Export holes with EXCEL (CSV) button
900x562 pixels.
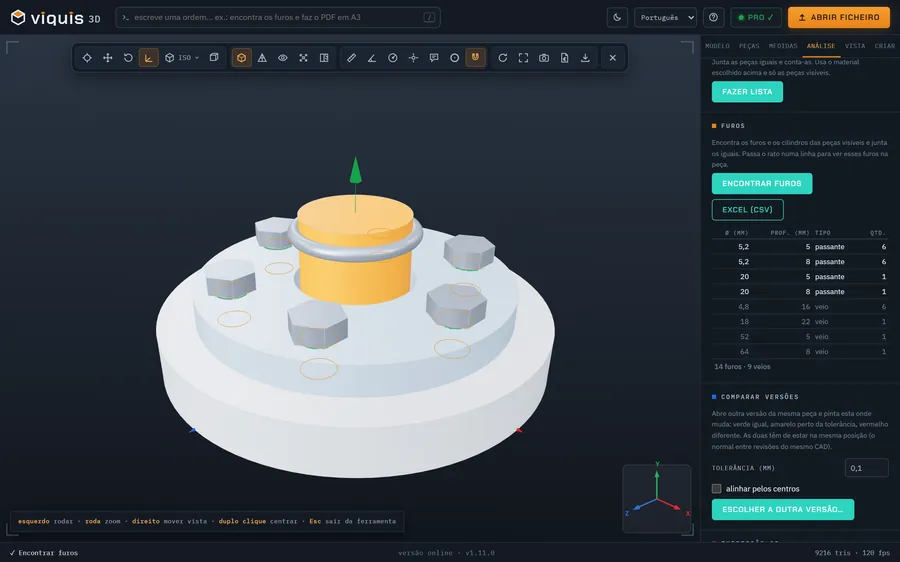pyautogui.click(x=747, y=210)
